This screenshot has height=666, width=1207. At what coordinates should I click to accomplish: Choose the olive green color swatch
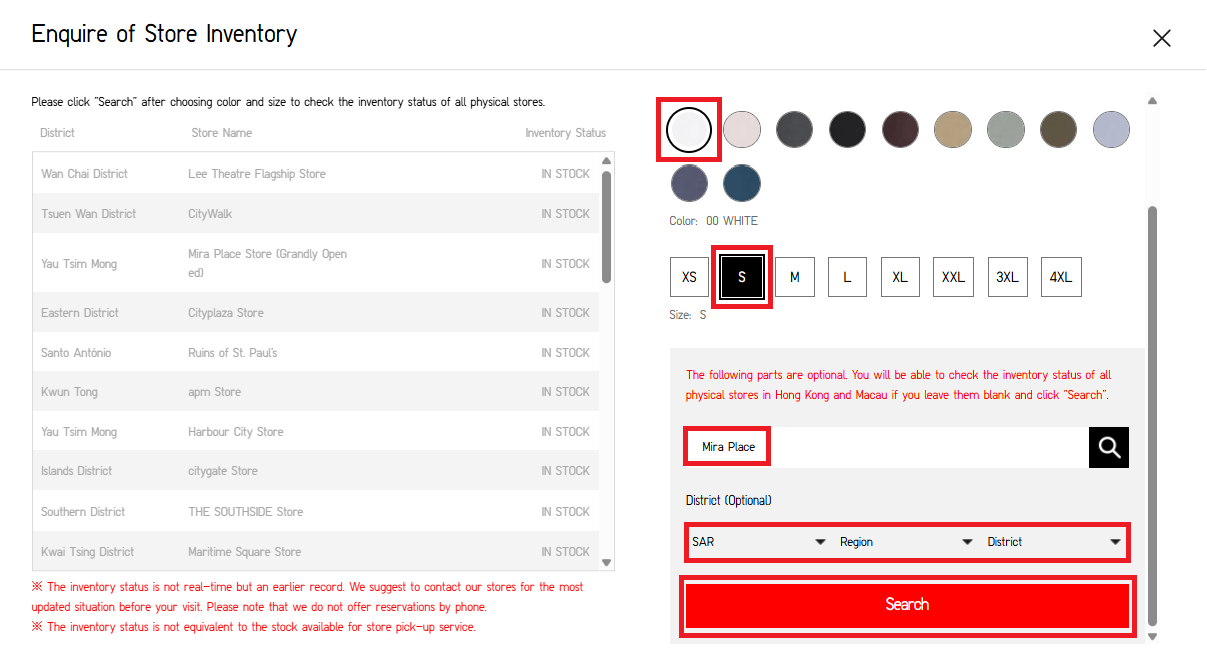coord(1058,129)
